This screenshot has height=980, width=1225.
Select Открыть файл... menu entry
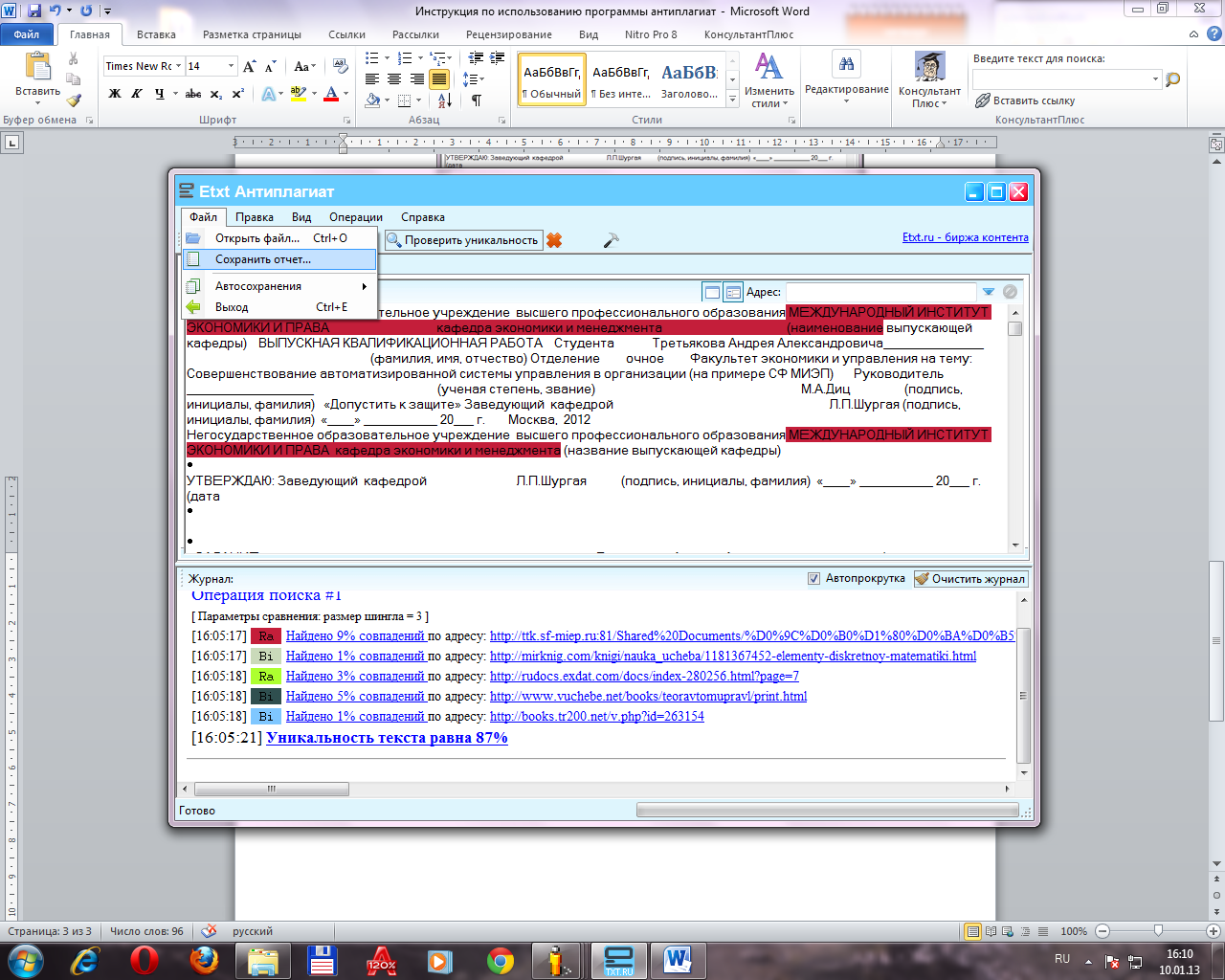(x=279, y=238)
